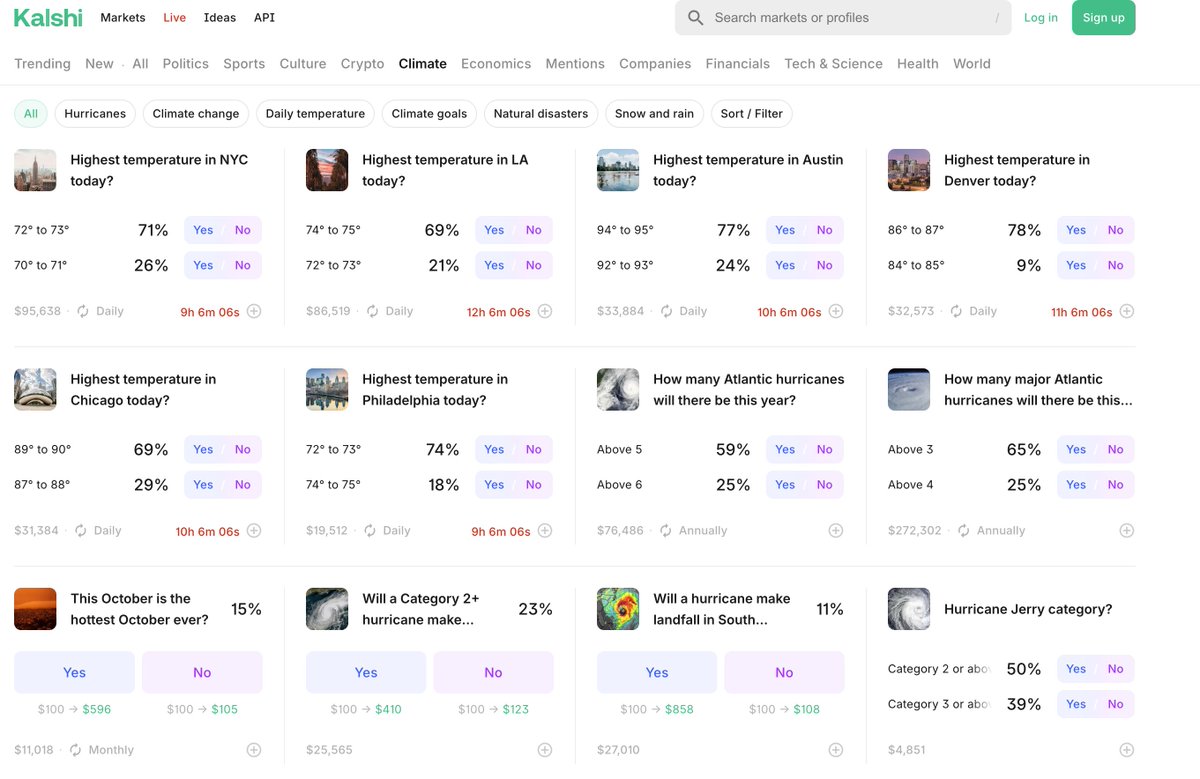Toggle the Daily temperature filter pill
1200x779 pixels.
[315, 113]
